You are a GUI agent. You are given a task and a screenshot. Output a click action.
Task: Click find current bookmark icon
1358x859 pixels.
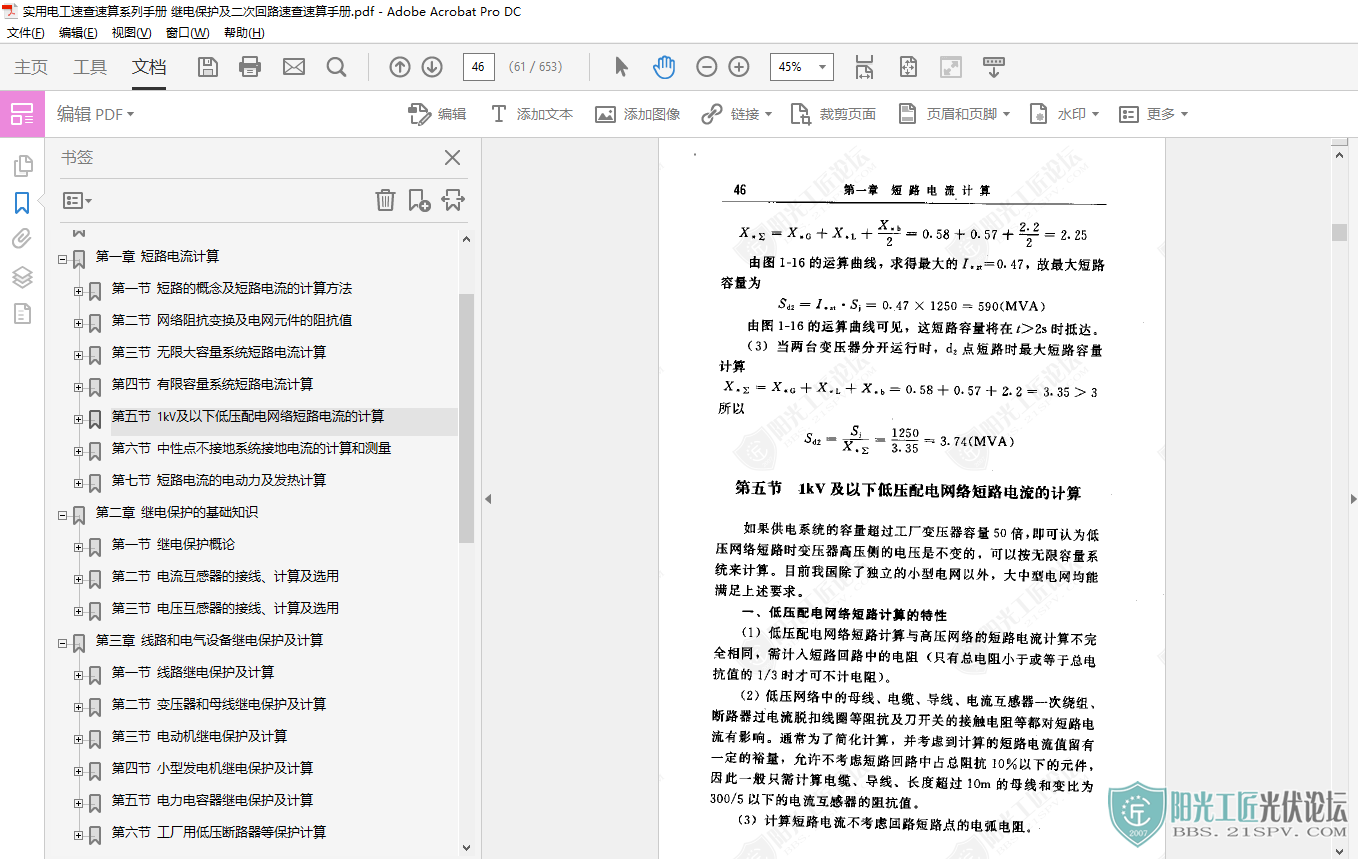453,200
